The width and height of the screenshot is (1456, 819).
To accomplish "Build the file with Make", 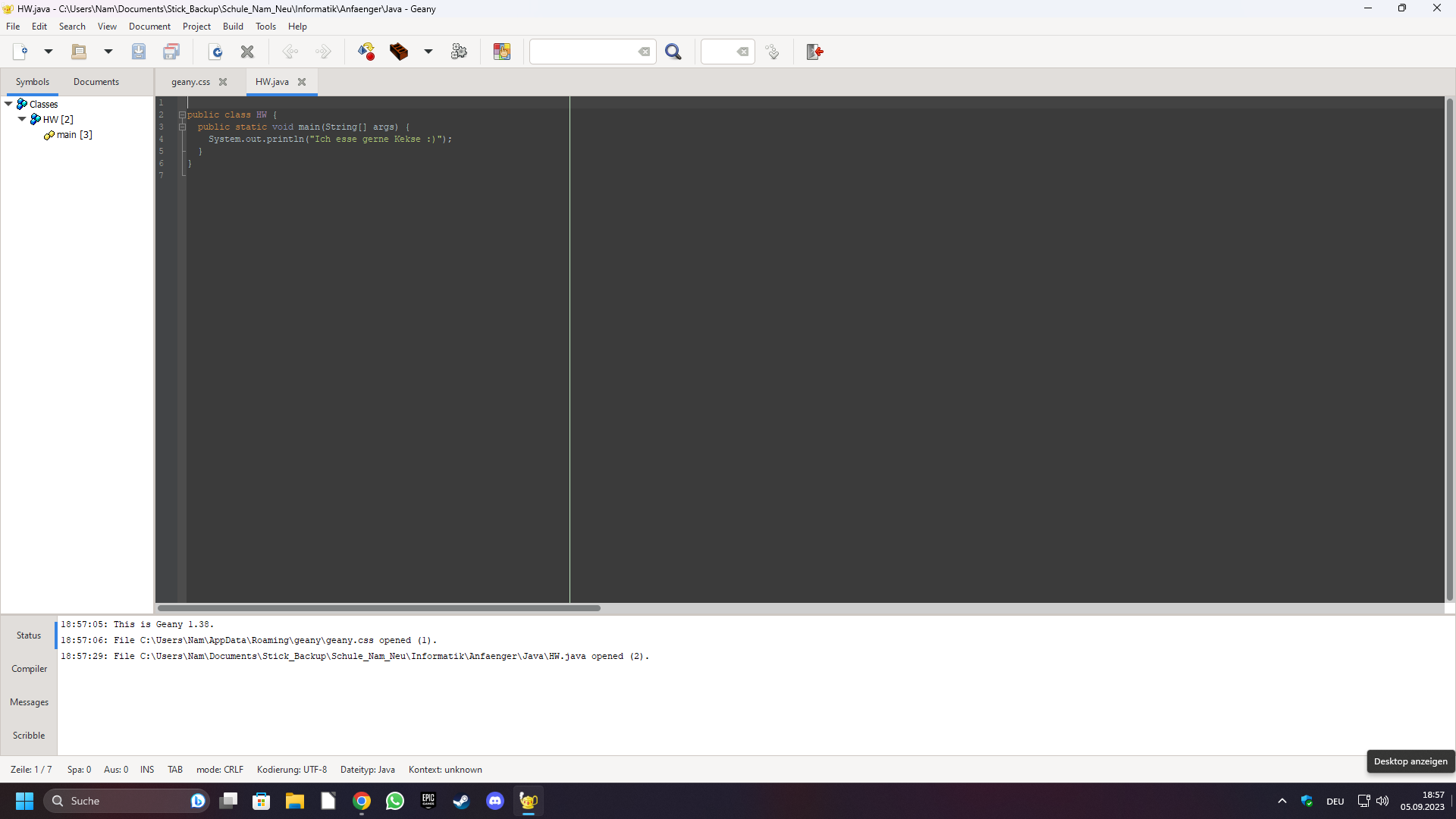I will point(399,52).
